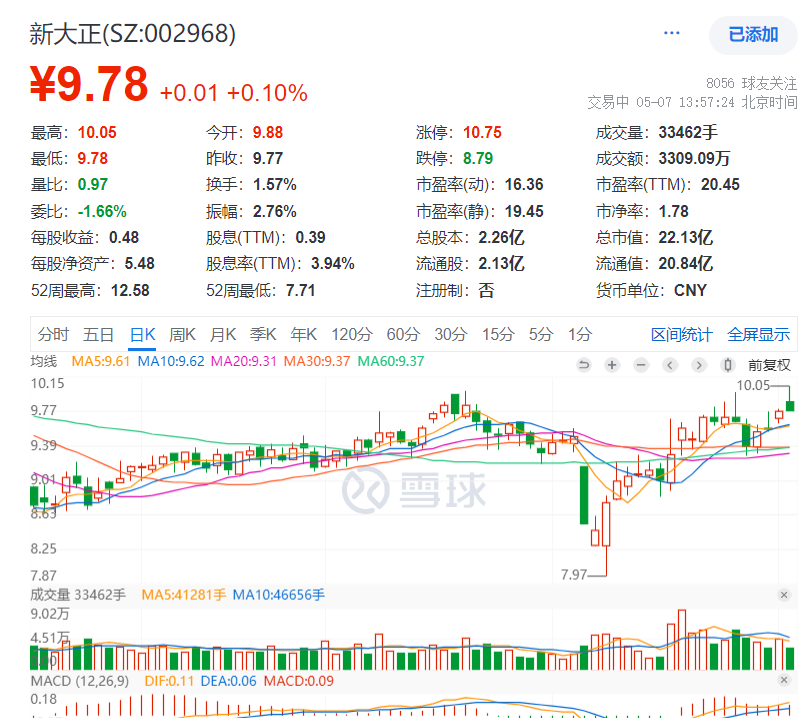Switch to the 五日 tab

pos(98,334)
